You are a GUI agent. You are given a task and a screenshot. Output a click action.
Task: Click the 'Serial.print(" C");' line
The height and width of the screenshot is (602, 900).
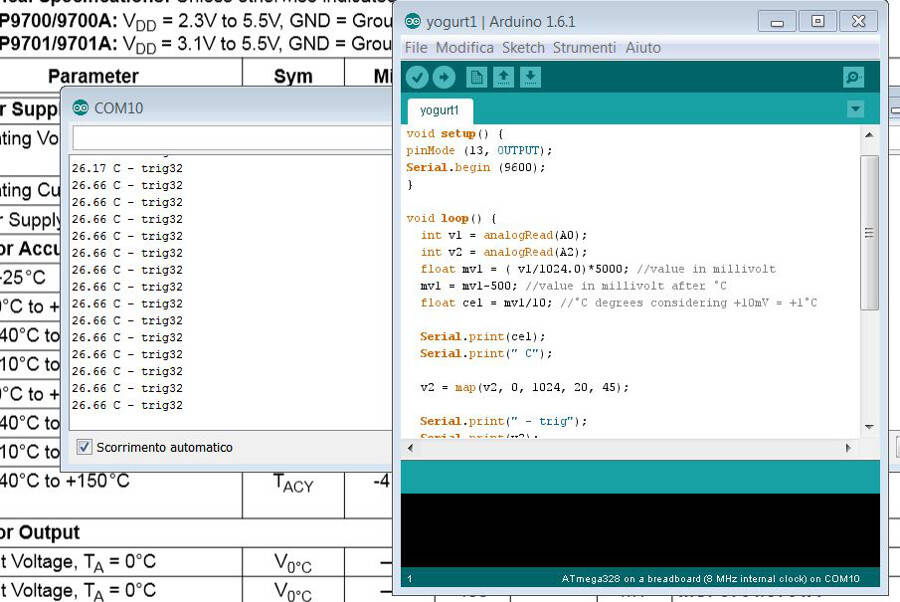tap(486, 354)
